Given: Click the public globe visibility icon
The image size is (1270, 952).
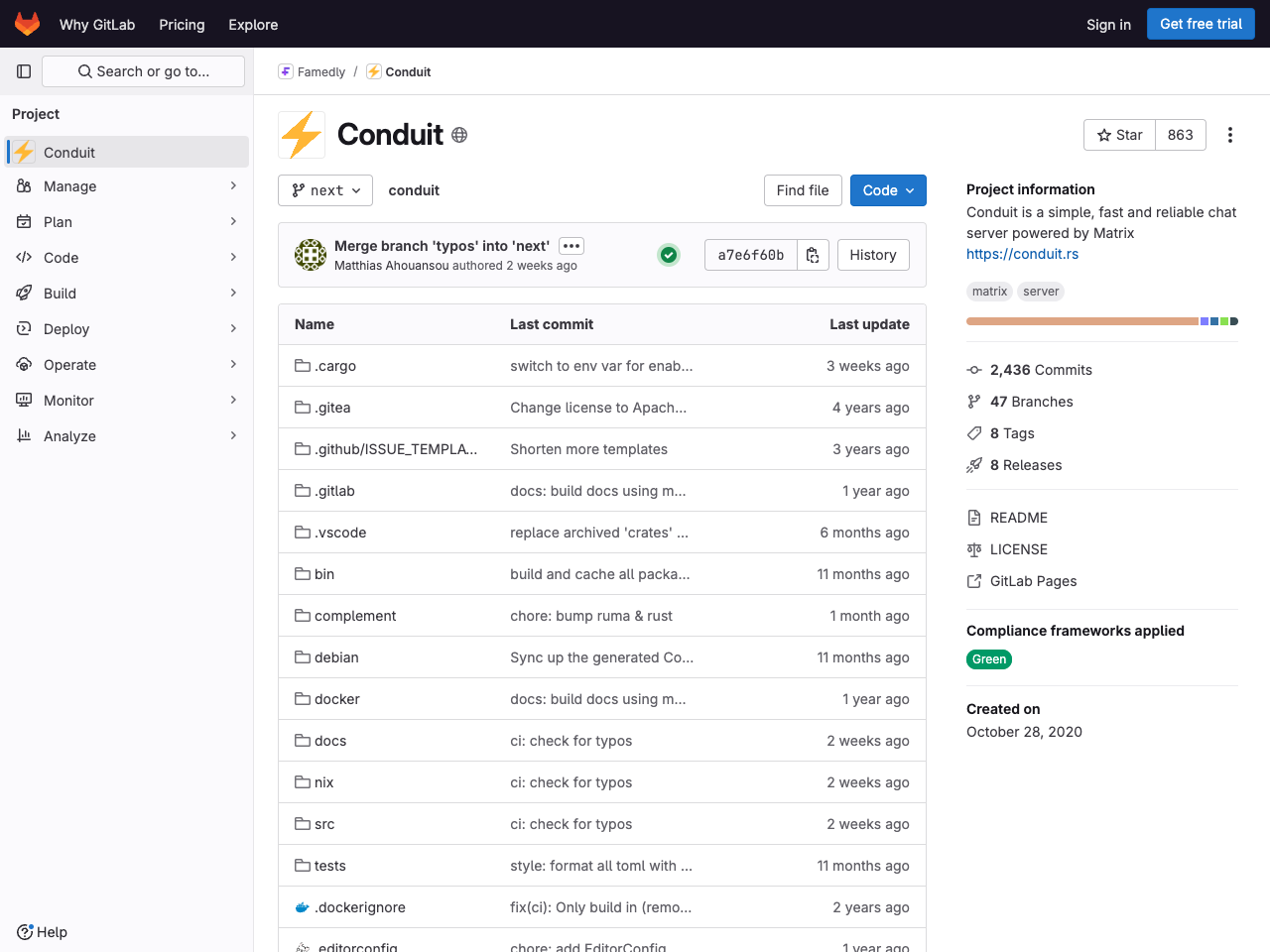Looking at the screenshot, I should pyautogui.click(x=459, y=135).
